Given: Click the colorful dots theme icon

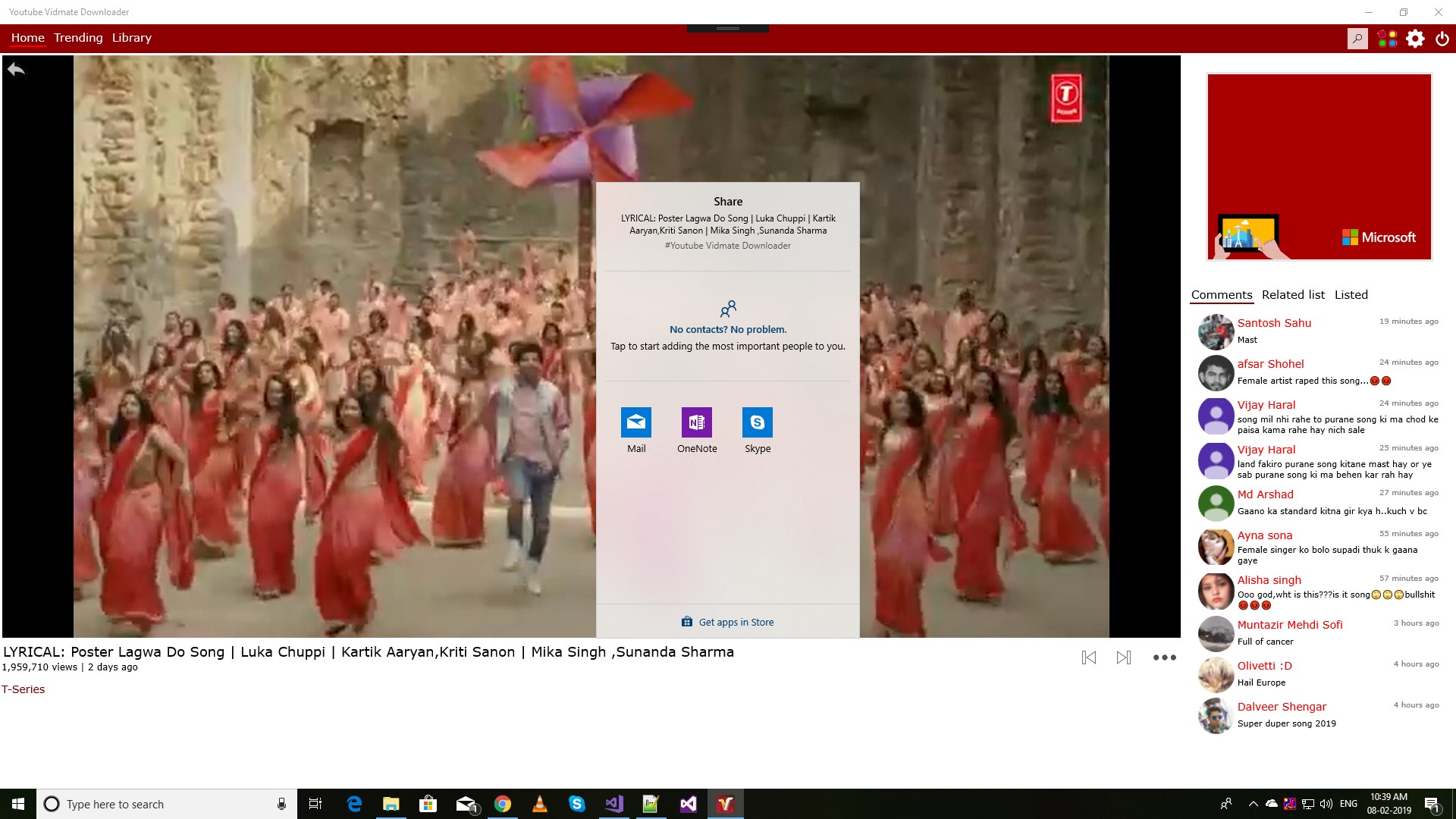Looking at the screenshot, I should click(1387, 39).
